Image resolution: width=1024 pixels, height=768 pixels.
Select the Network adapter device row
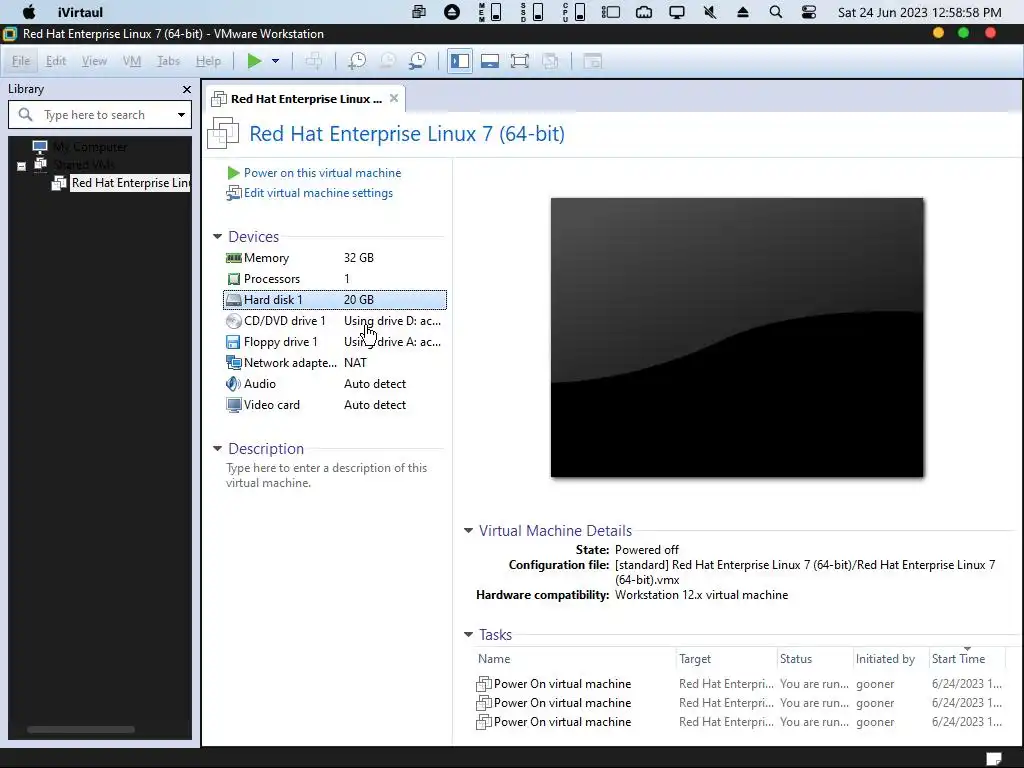(335, 362)
